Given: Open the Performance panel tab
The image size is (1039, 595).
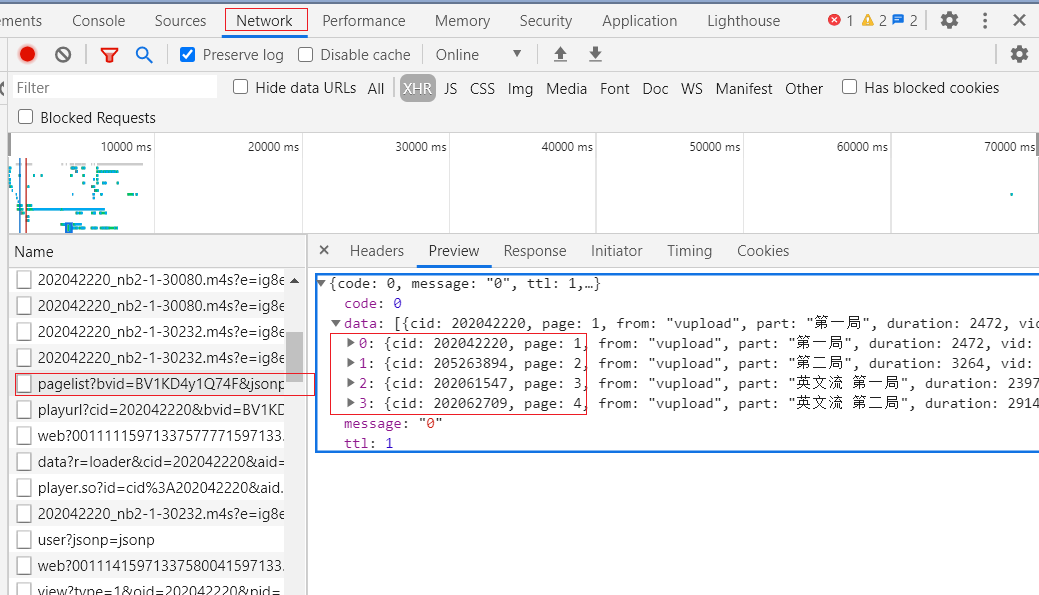Looking at the screenshot, I should pos(364,20).
